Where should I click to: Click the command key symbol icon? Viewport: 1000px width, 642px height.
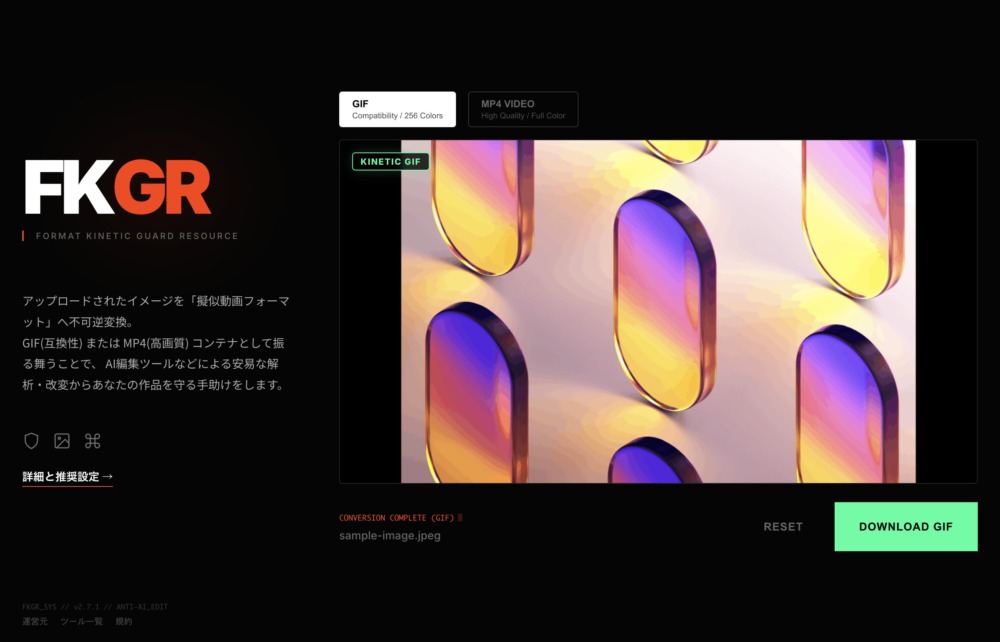pyautogui.click(x=93, y=441)
